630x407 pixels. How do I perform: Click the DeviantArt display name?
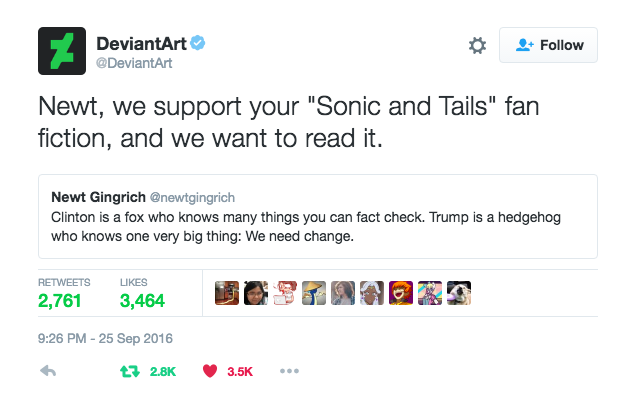pyautogui.click(x=142, y=43)
